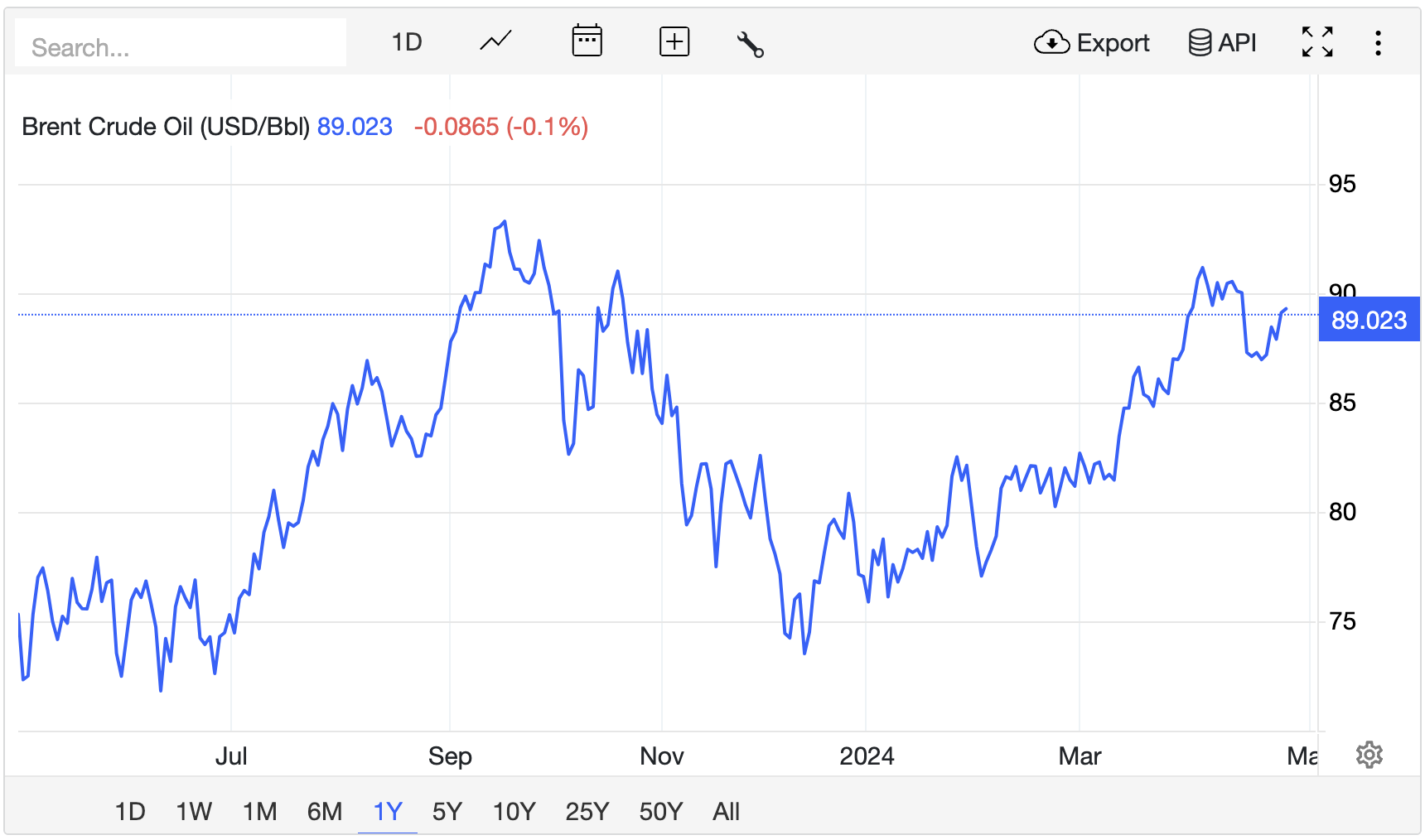Click the 2024 x-axis label
This screenshot has height=840, width=1425.
pyautogui.click(x=867, y=756)
